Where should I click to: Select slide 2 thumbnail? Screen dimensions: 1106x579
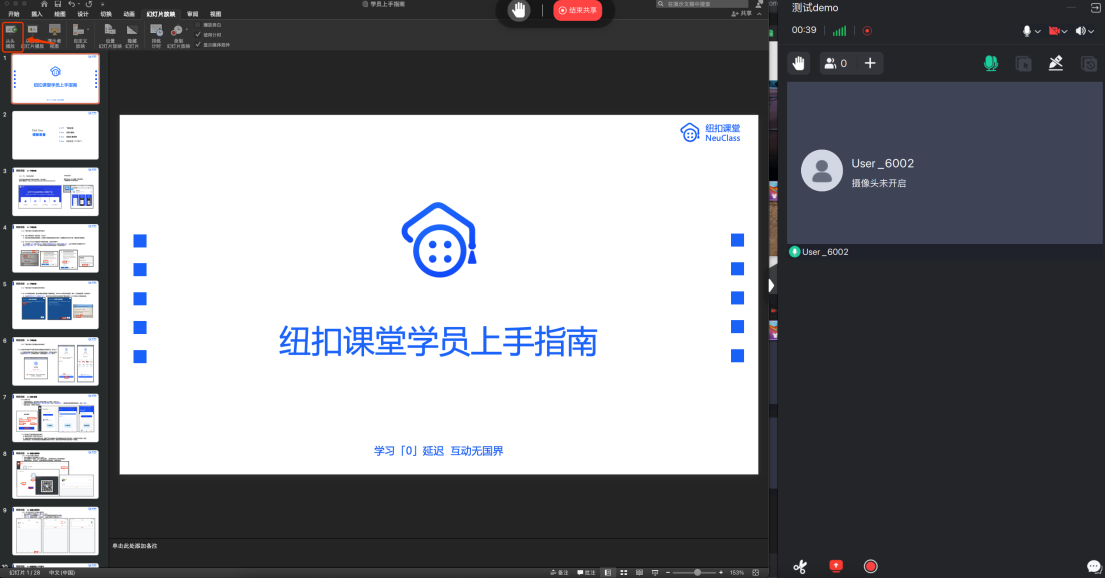point(56,135)
